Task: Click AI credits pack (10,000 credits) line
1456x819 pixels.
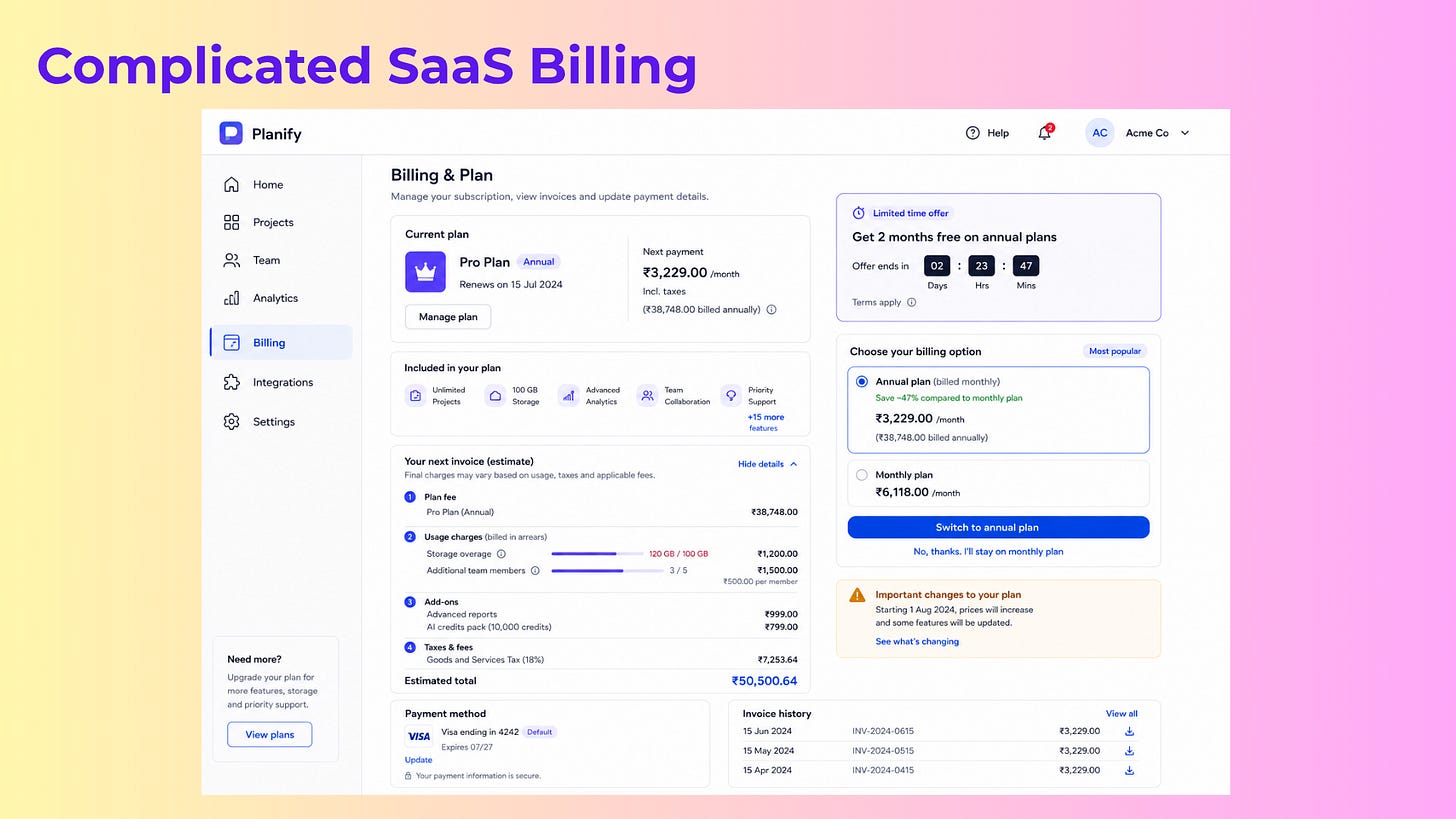Action: pyautogui.click(x=611, y=627)
